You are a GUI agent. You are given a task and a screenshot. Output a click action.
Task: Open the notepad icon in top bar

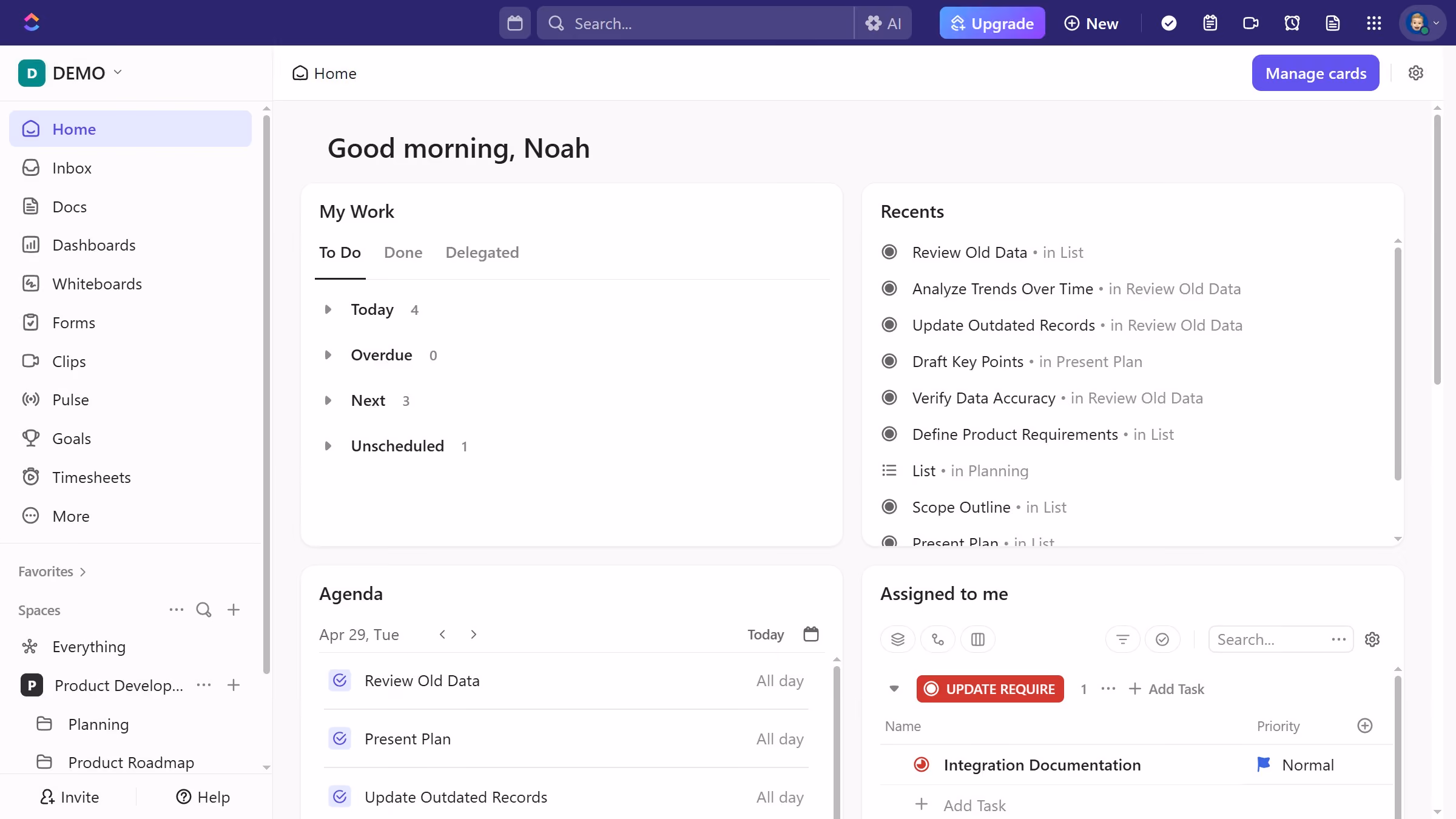coord(1210,23)
